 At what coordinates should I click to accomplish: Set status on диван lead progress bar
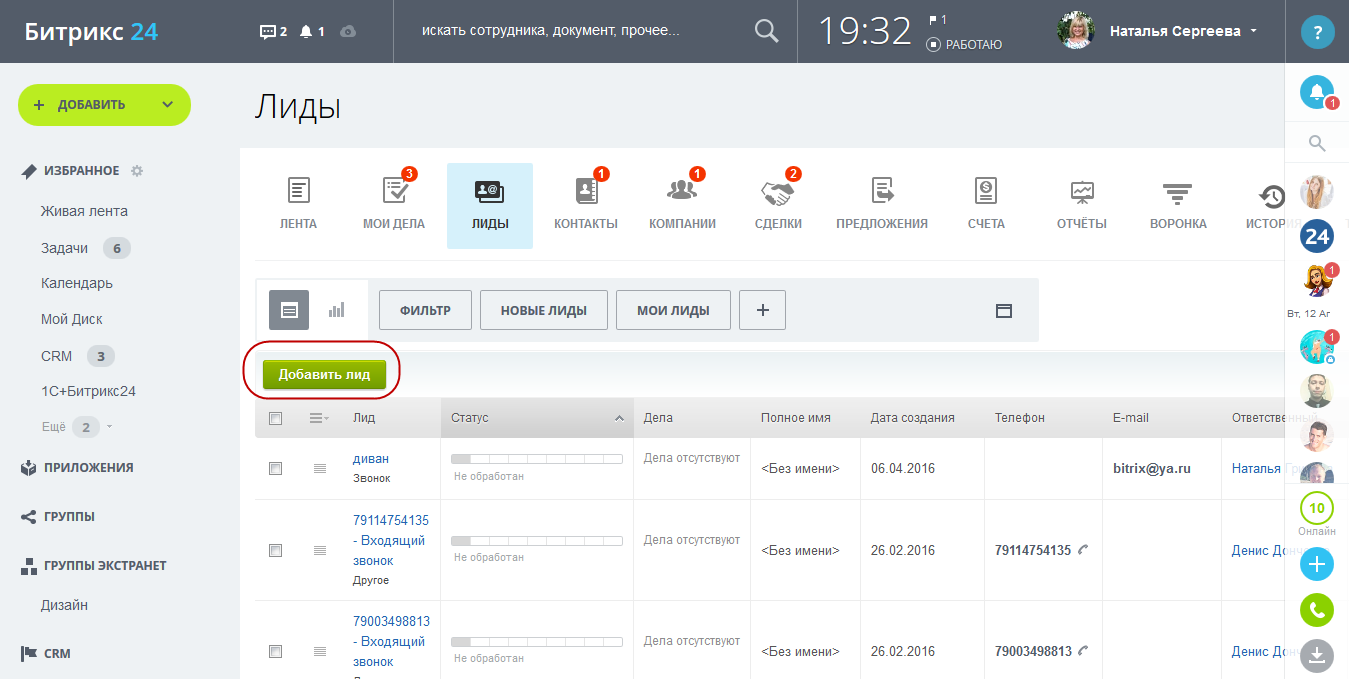[537, 459]
